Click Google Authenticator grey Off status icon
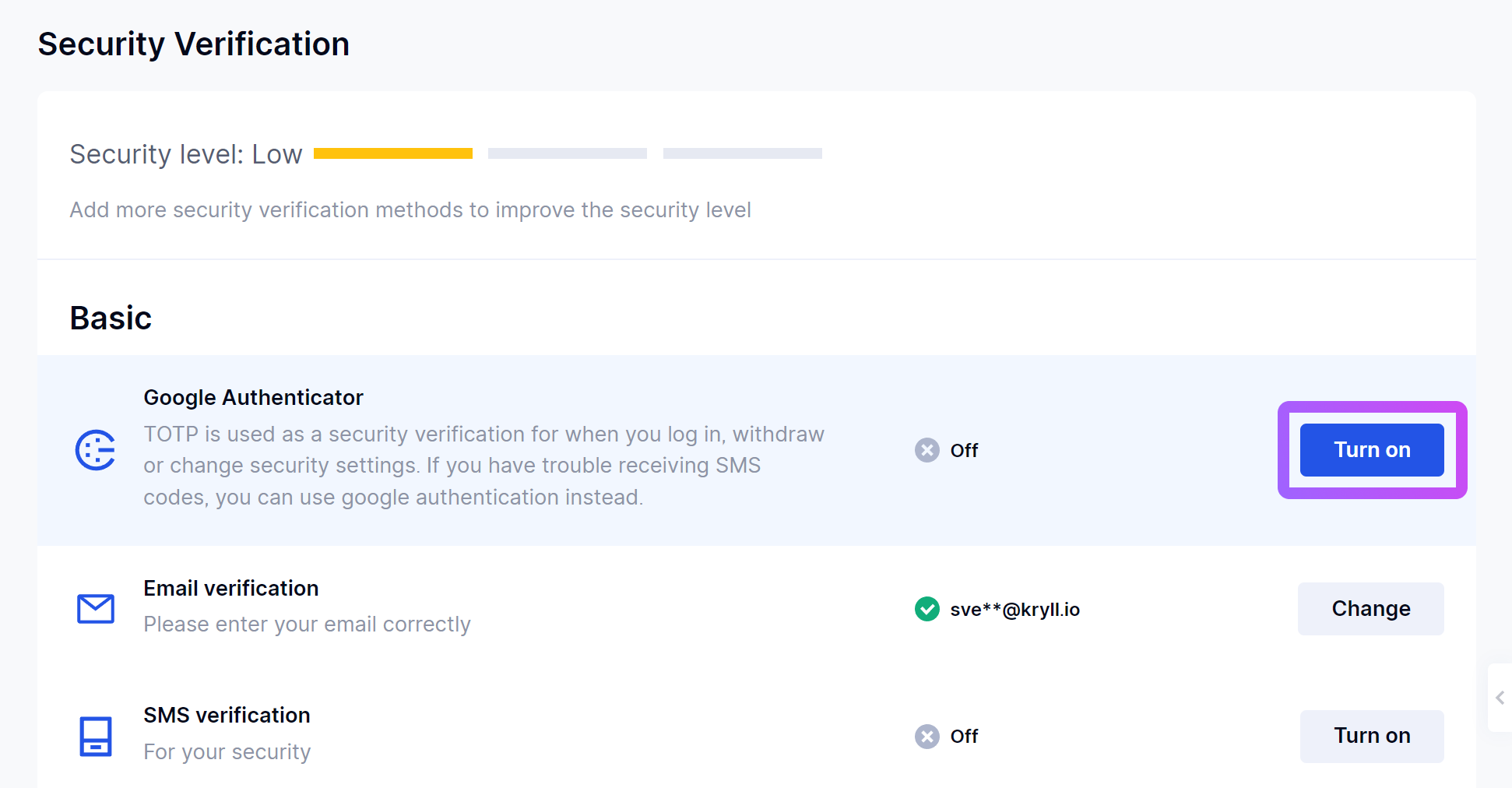This screenshot has height=788, width=1512. coord(927,450)
